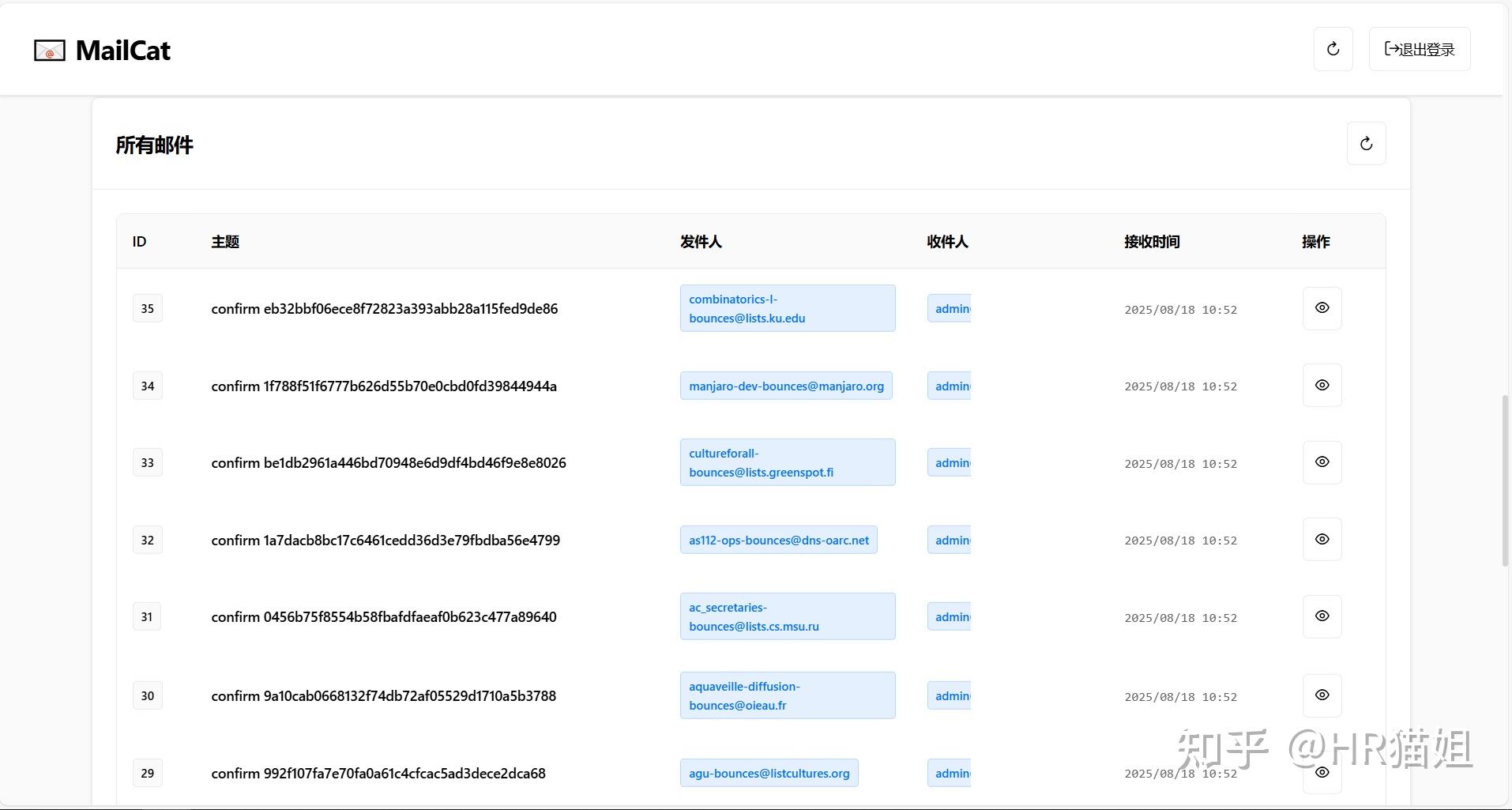Screen dimensions: 1512x810
Task: Click ID badge 31
Action: coord(147,616)
